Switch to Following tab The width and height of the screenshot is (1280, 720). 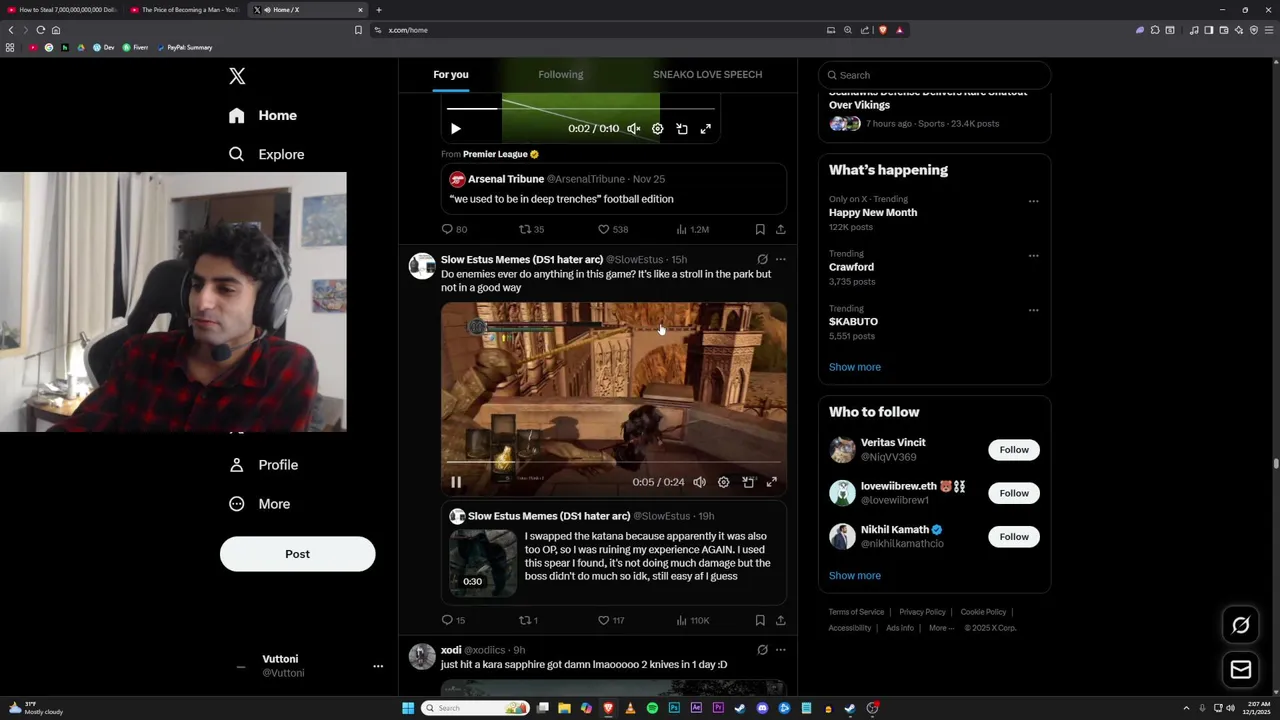click(x=560, y=75)
